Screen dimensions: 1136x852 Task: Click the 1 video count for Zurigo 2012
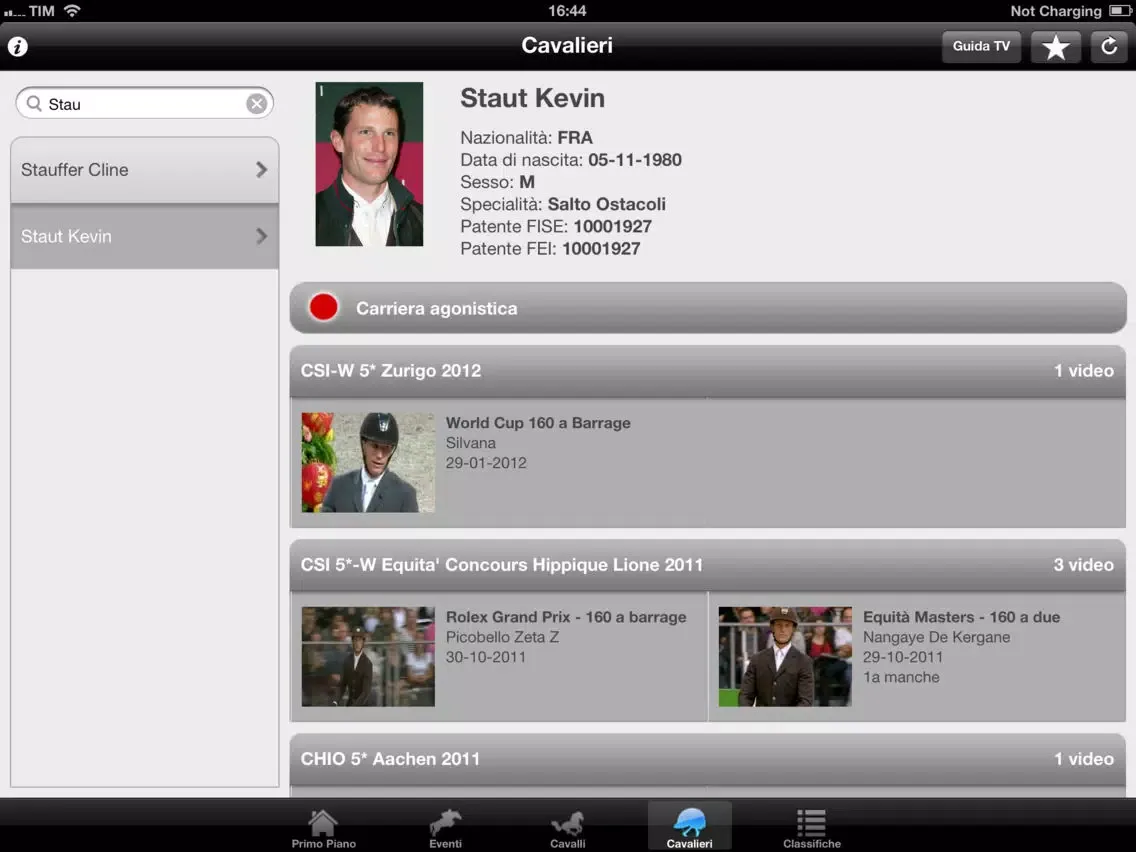pos(1083,371)
